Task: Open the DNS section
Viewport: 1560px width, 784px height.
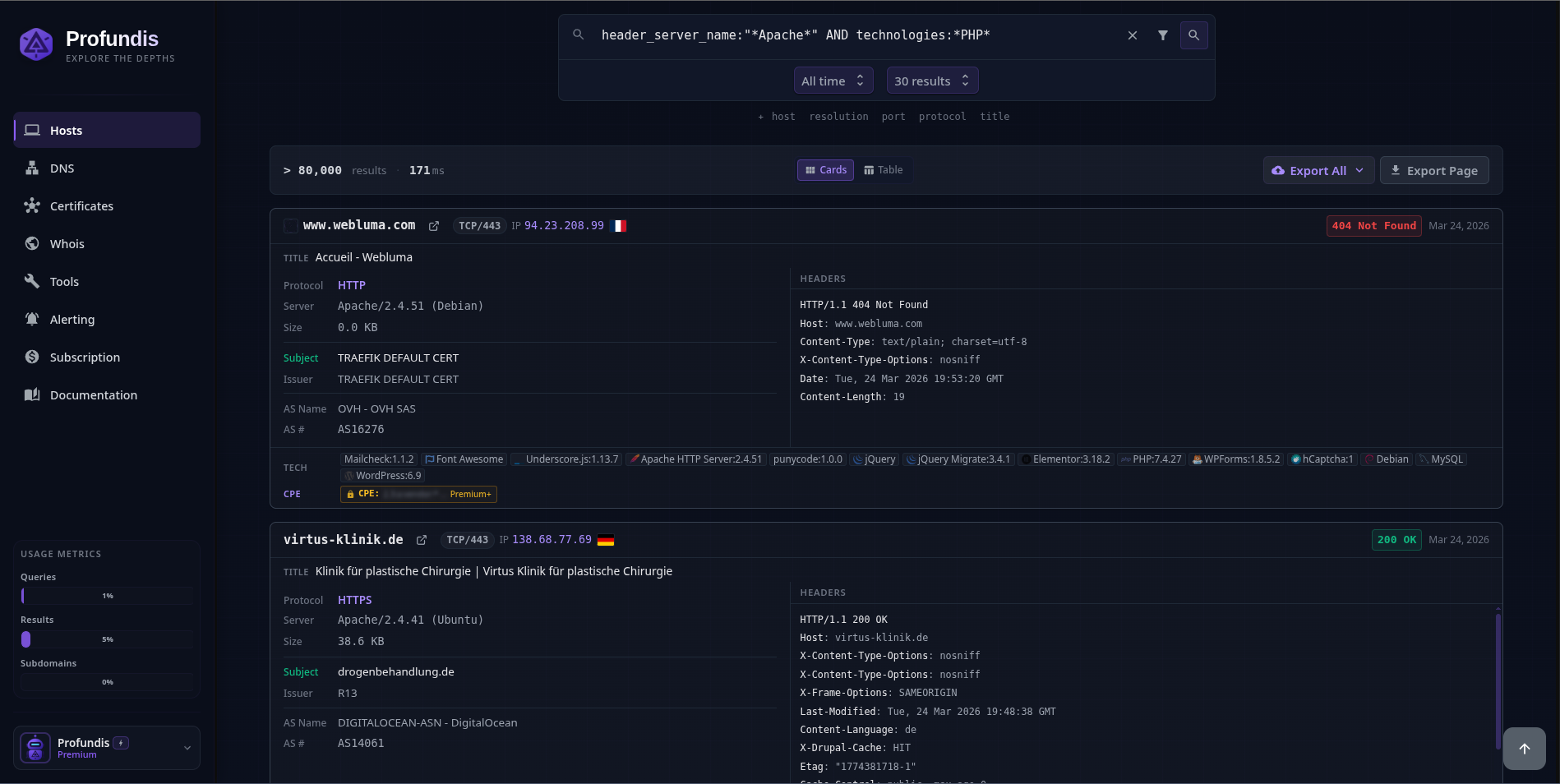Action: click(x=107, y=168)
